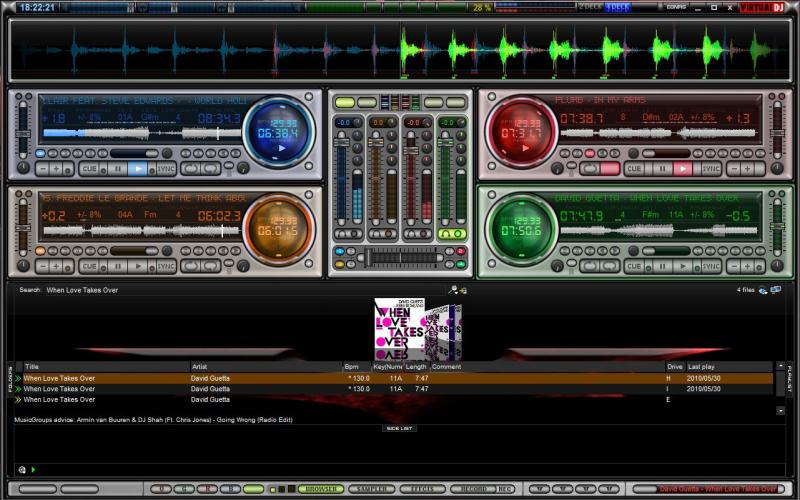Sync the red deck BPM
The width and height of the screenshot is (800, 500).
(710, 168)
